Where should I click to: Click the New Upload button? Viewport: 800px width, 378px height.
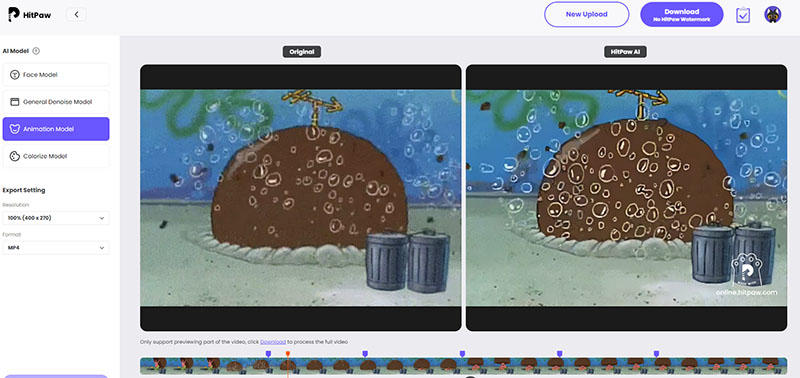[x=587, y=14]
